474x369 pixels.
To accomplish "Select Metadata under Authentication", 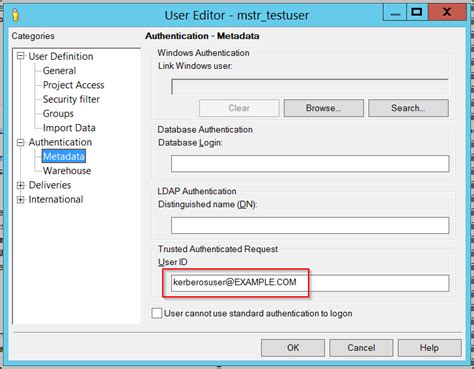I will 64,156.
